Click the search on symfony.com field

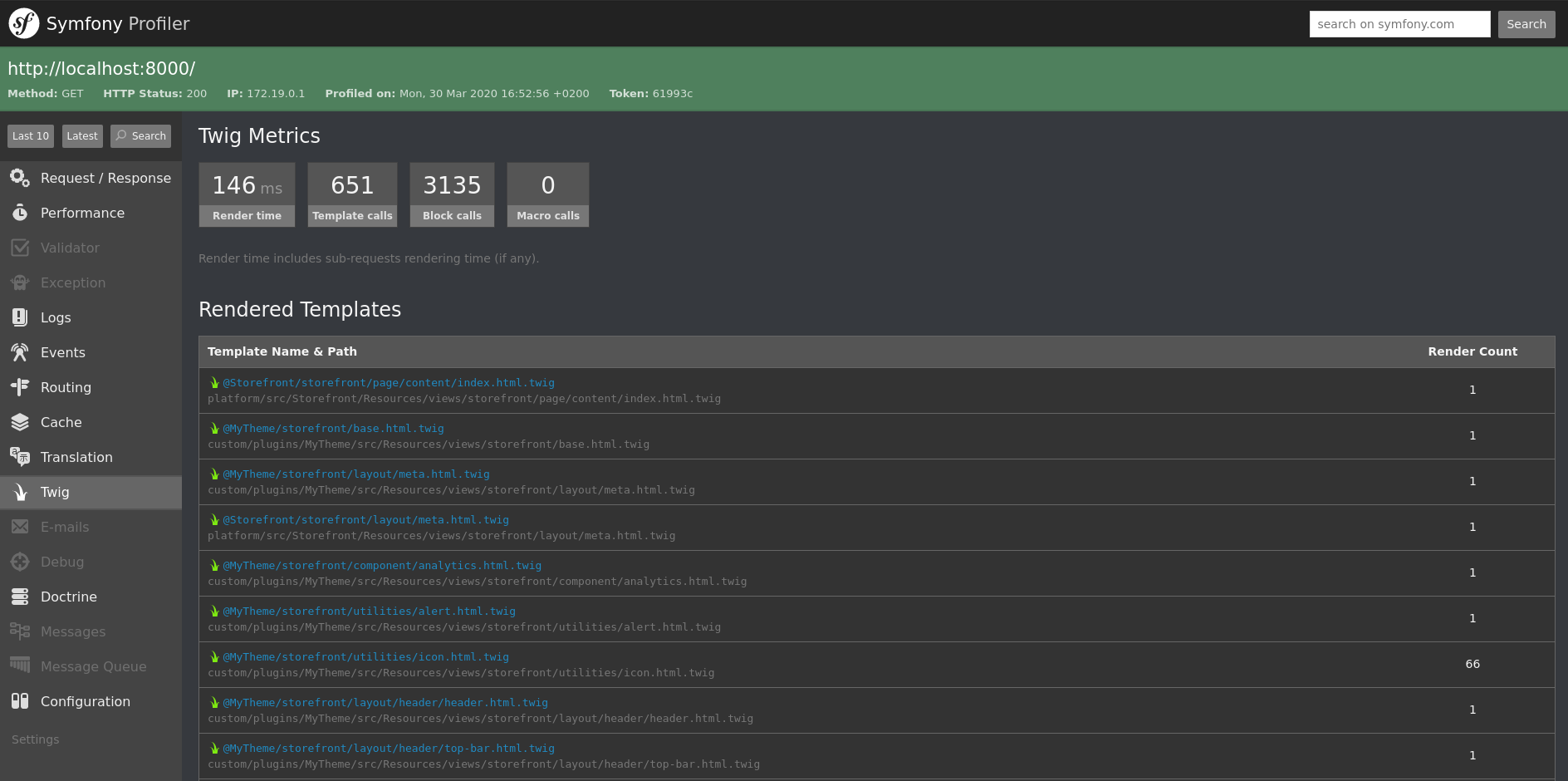coord(1399,24)
